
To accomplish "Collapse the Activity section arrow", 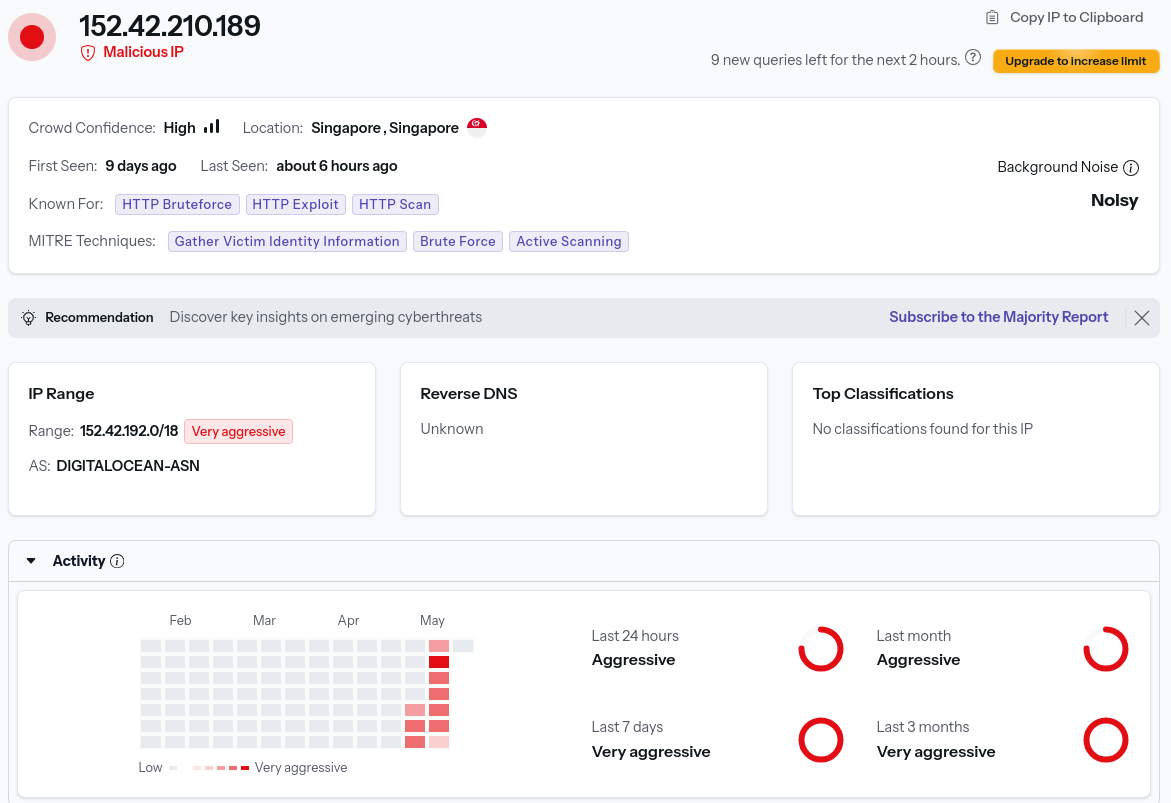I will pos(31,561).
